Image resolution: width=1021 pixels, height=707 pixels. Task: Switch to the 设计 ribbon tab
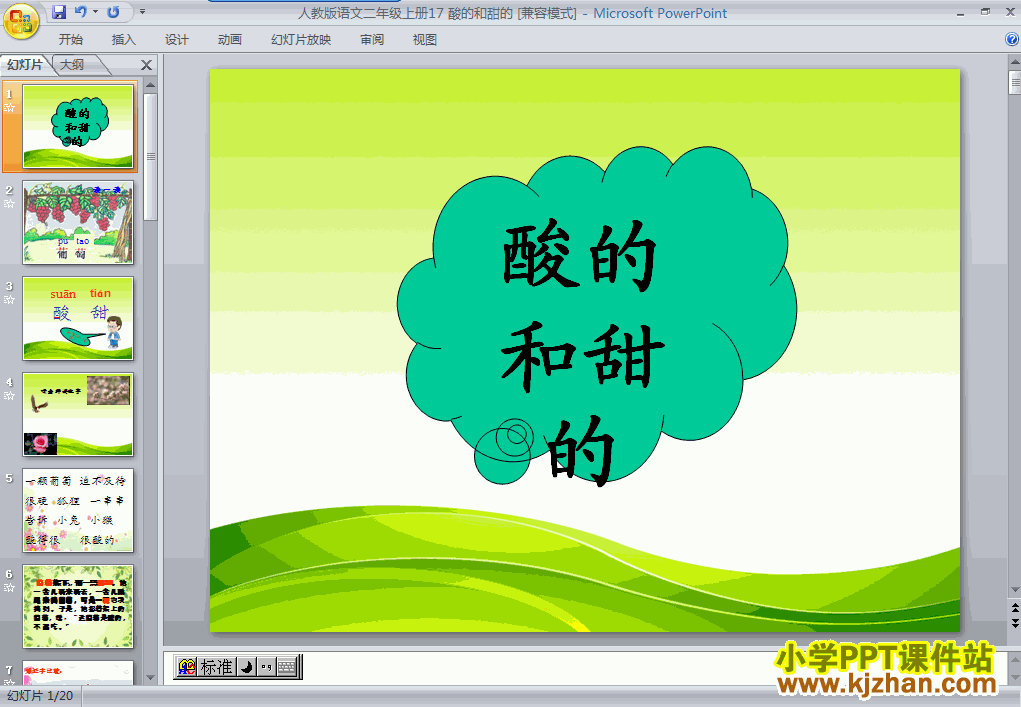176,40
